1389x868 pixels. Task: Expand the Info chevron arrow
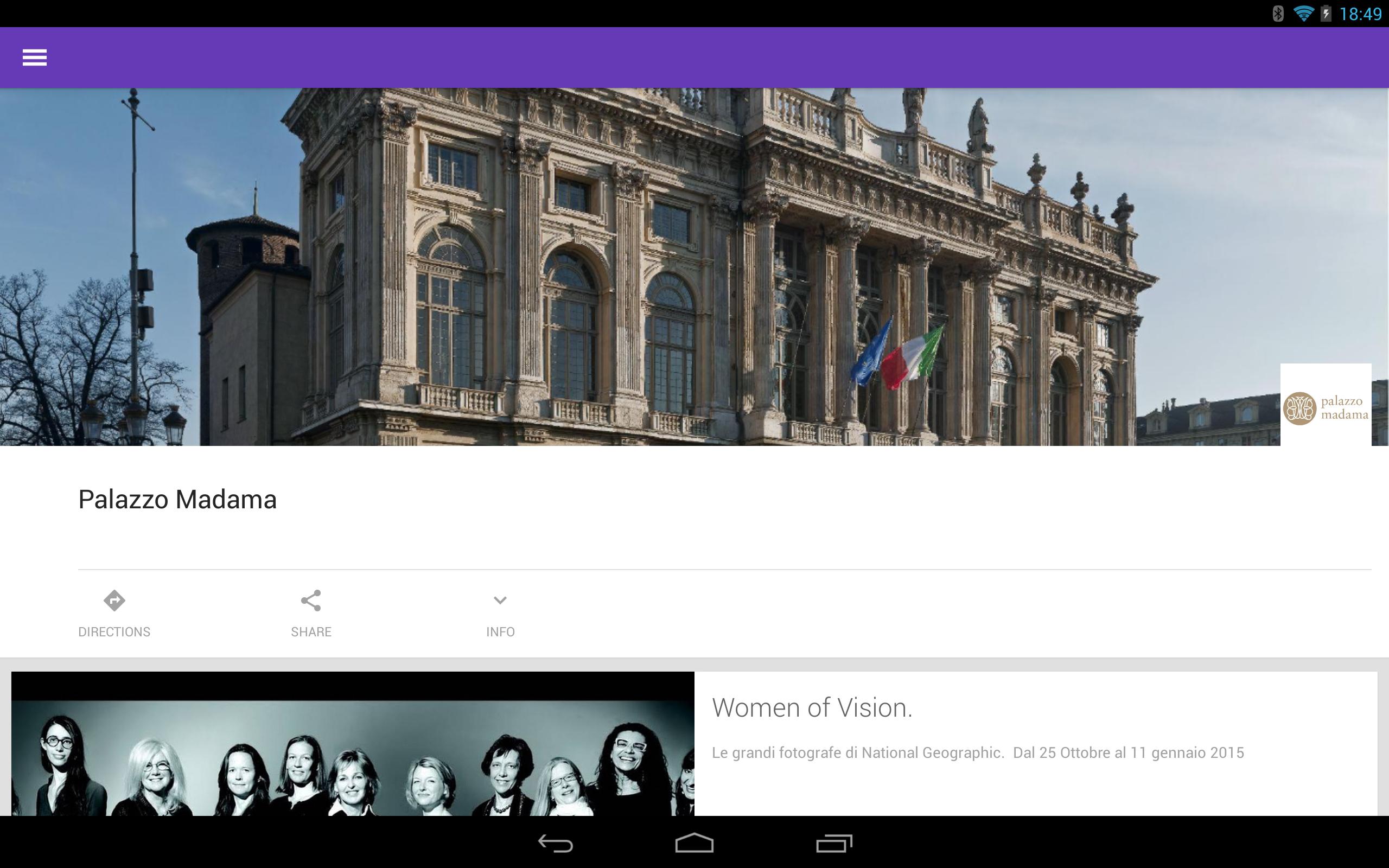pos(500,601)
